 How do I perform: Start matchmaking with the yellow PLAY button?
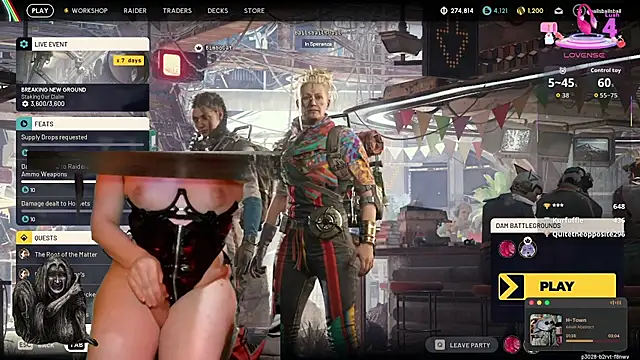point(557,287)
